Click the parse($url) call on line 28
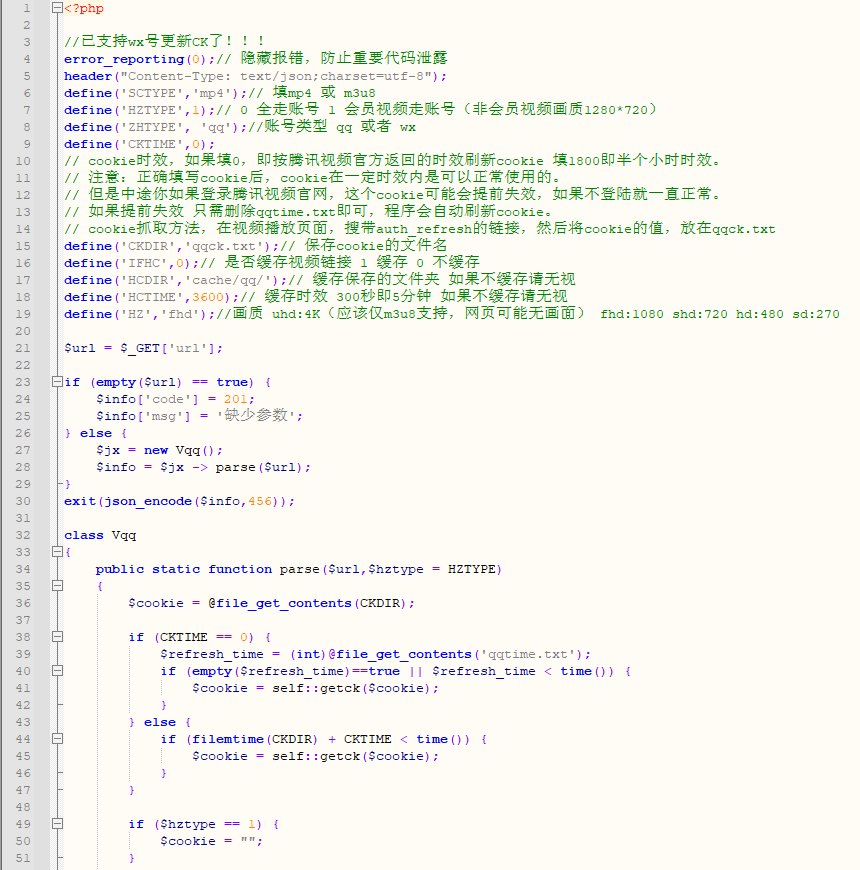Image resolution: width=860 pixels, height=870 pixels. (259, 468)
